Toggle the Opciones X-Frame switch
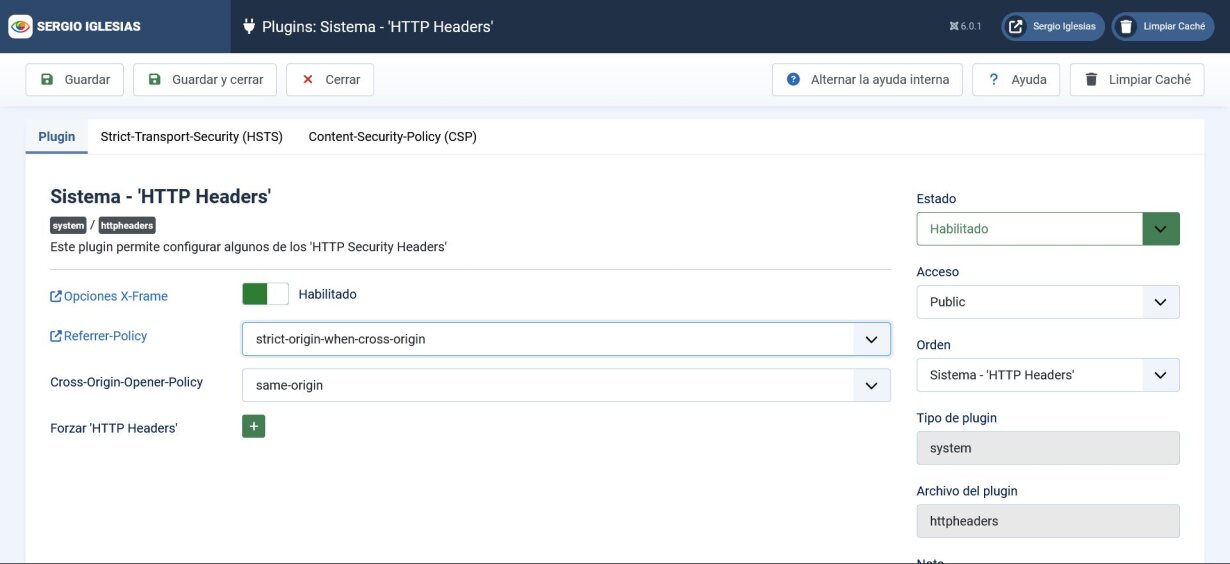Screen dimensions: 1230x564 pyautogui.click(x=265, y=294)
